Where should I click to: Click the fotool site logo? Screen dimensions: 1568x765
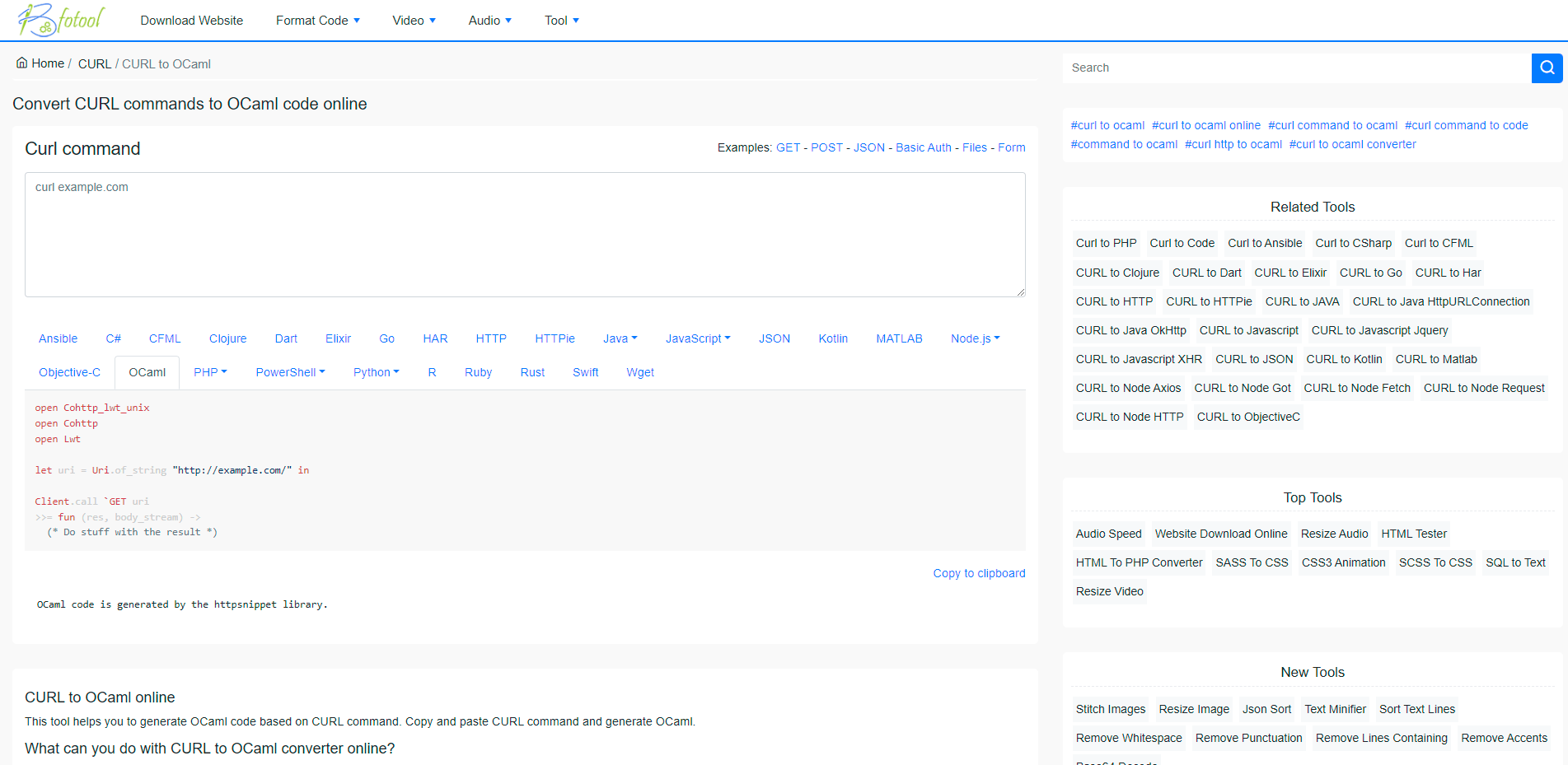pyautogui.click(x=58, y=20)
